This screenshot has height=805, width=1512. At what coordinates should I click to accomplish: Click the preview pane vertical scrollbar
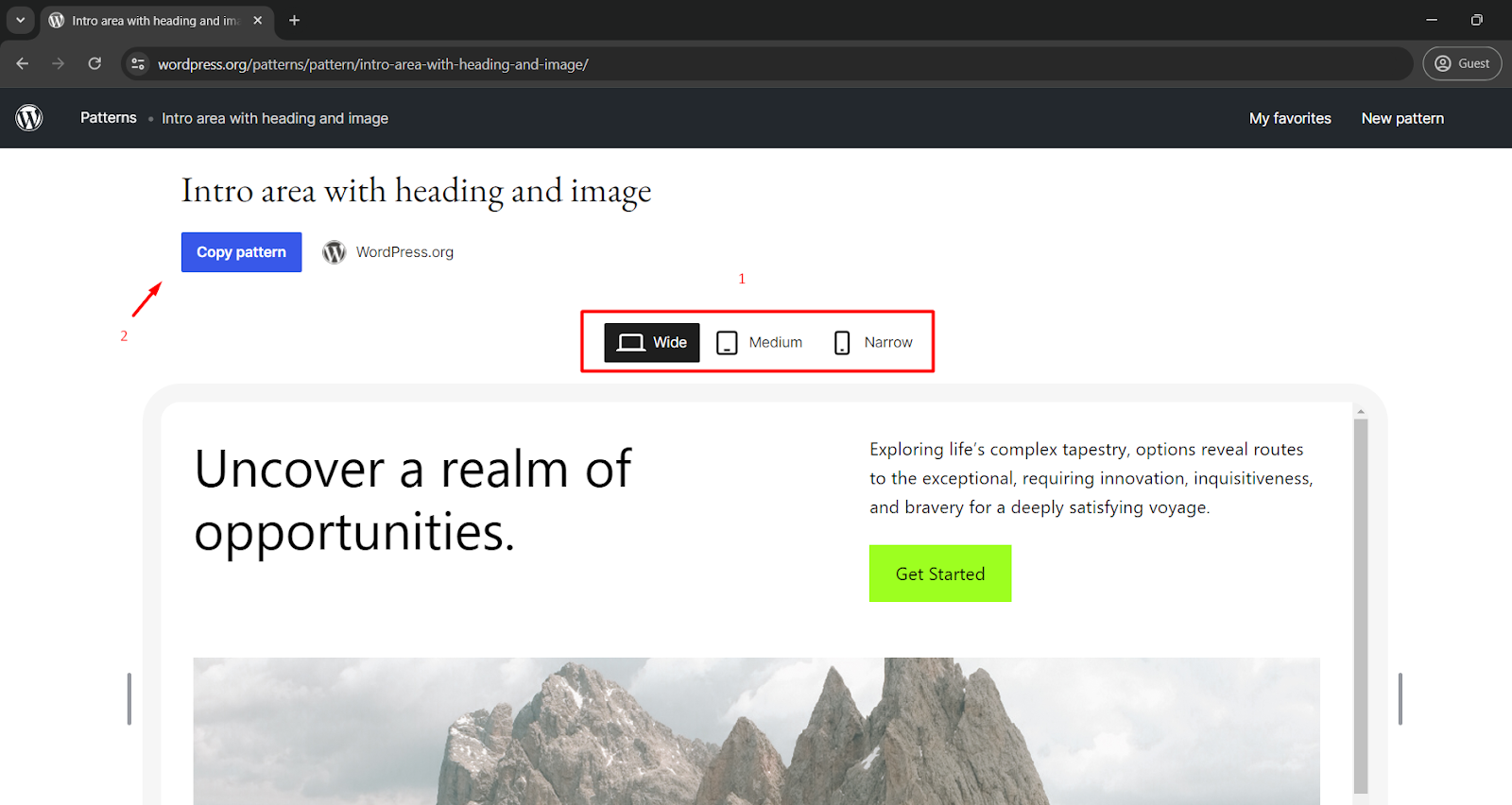point(1360,605)
